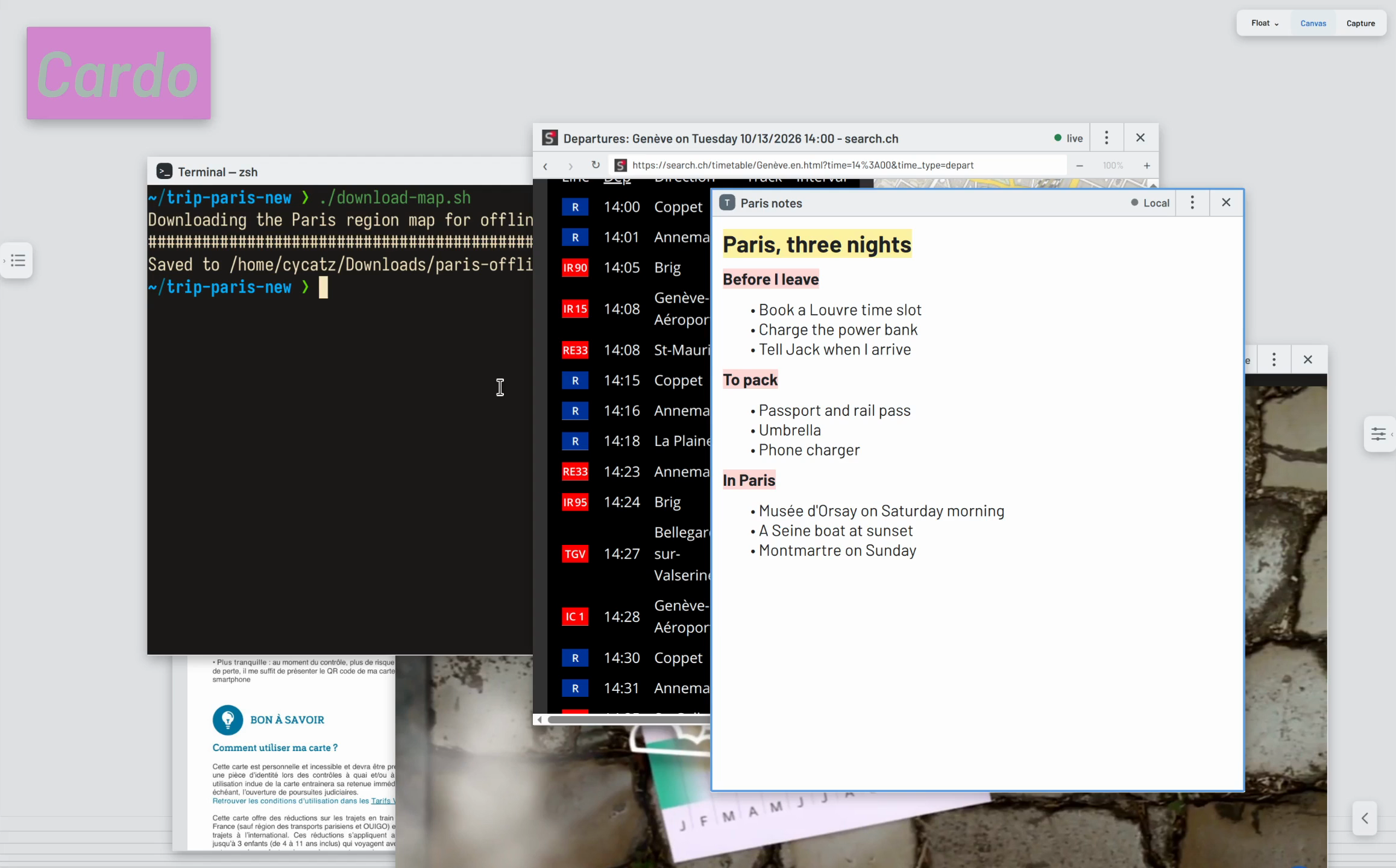Image resolution: width=1396 pixels, height=868 pixels.
Task: Click the search.ch URL address field
Action: (x=838, y=165)
